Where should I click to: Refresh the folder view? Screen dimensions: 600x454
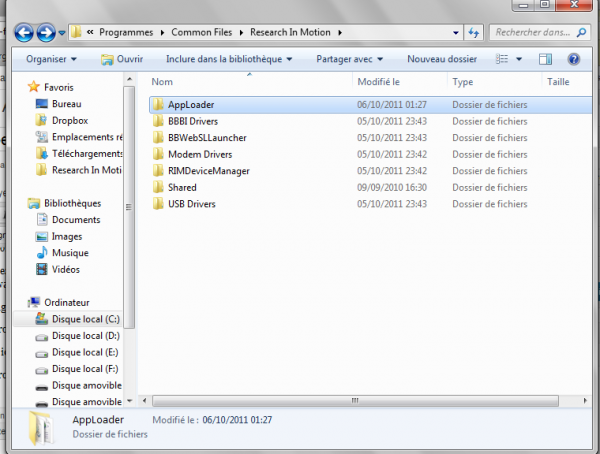pyautogui.click(x=474, y=33)
